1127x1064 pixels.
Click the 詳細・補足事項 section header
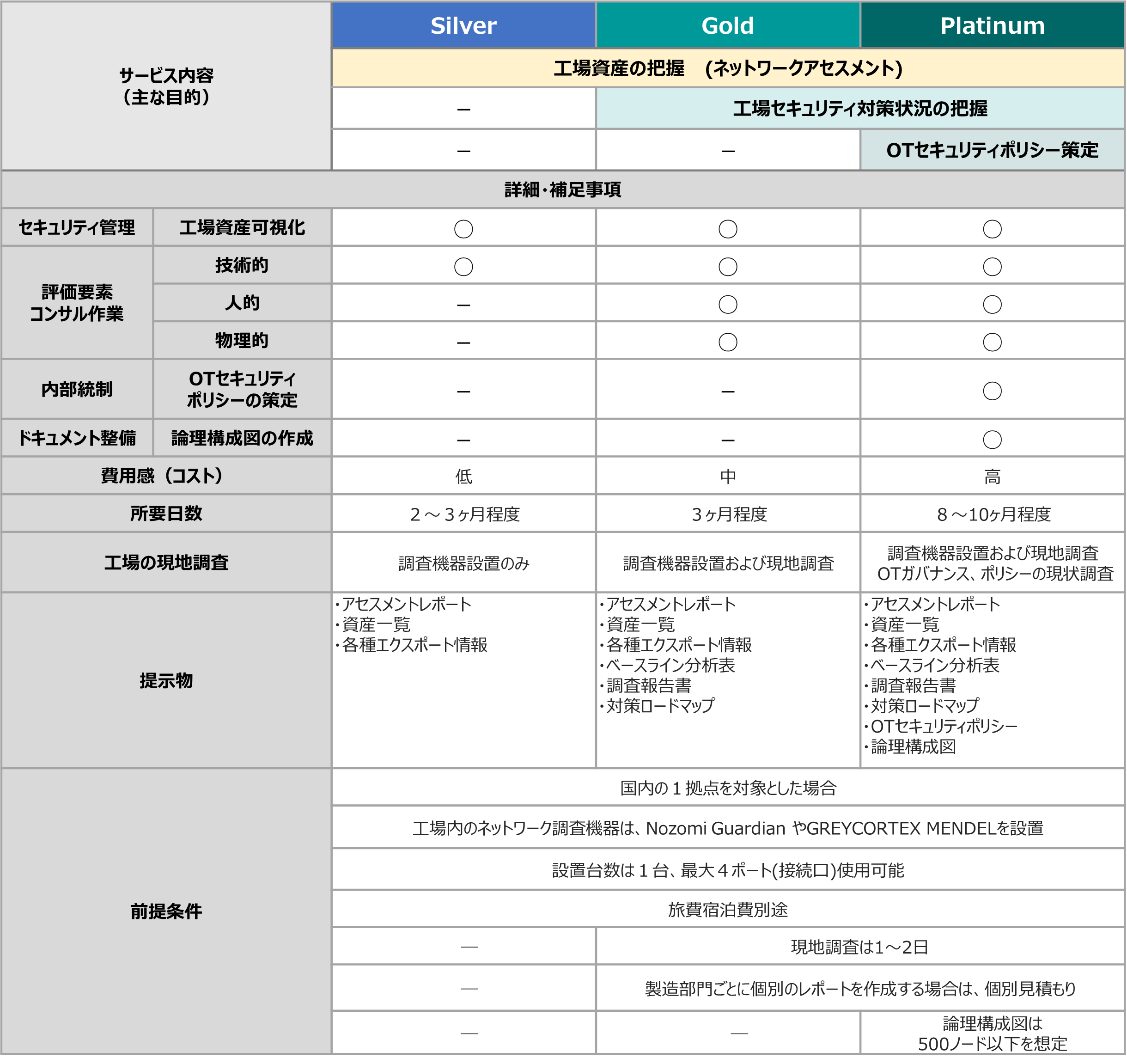(x=562, y=190)
